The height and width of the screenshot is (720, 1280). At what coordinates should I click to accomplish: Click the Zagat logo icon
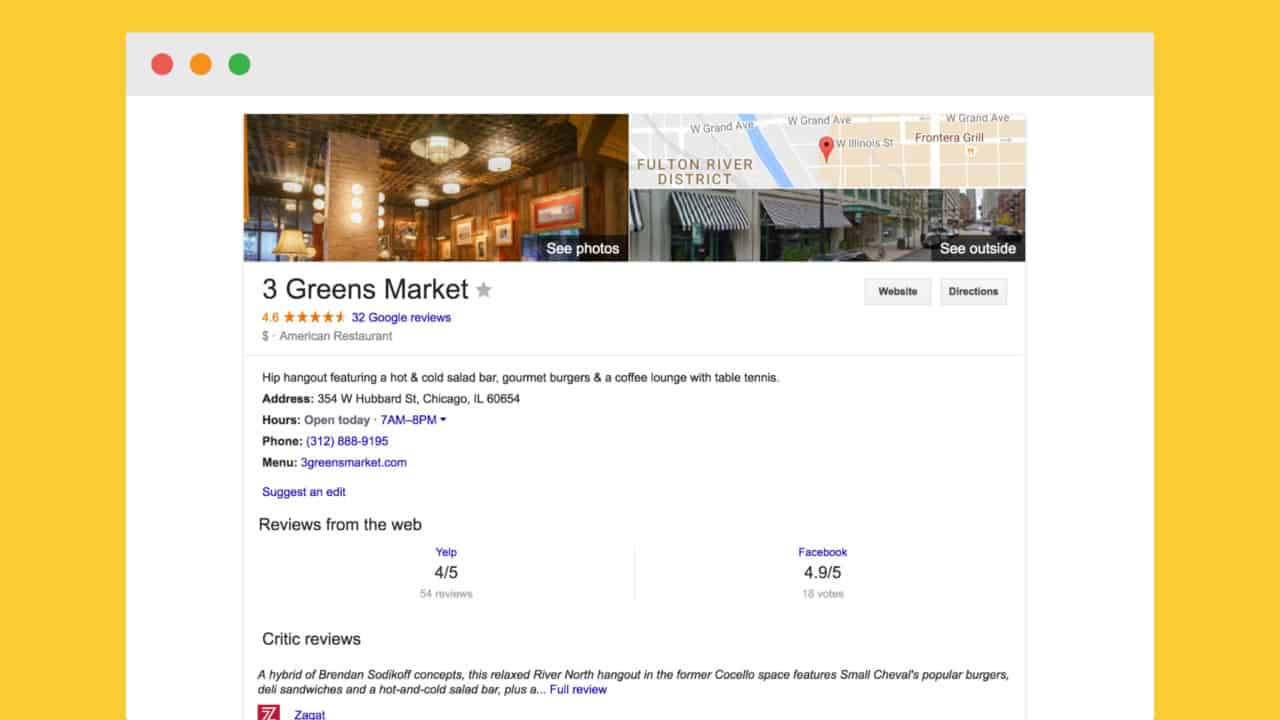(x=269, y=713)
